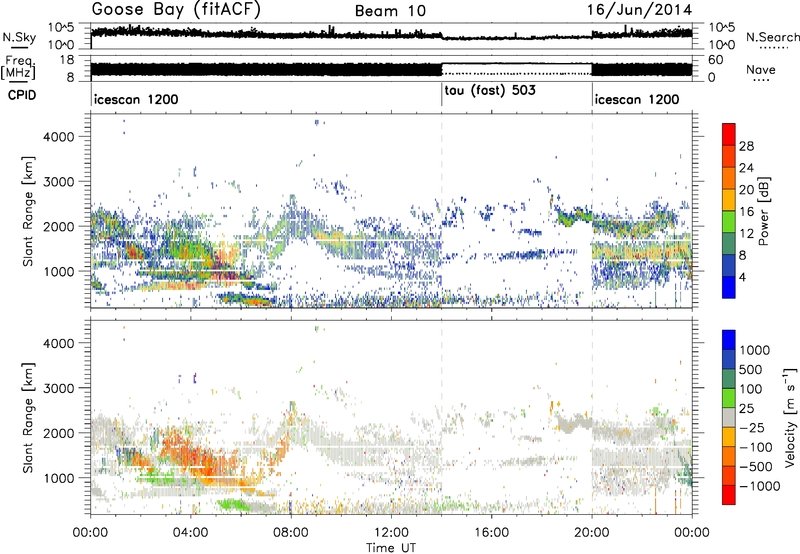800x554 pixels.
Task: Click the 'Time UT' axis title
Action: pyautogui.click(x=391, y=547)
